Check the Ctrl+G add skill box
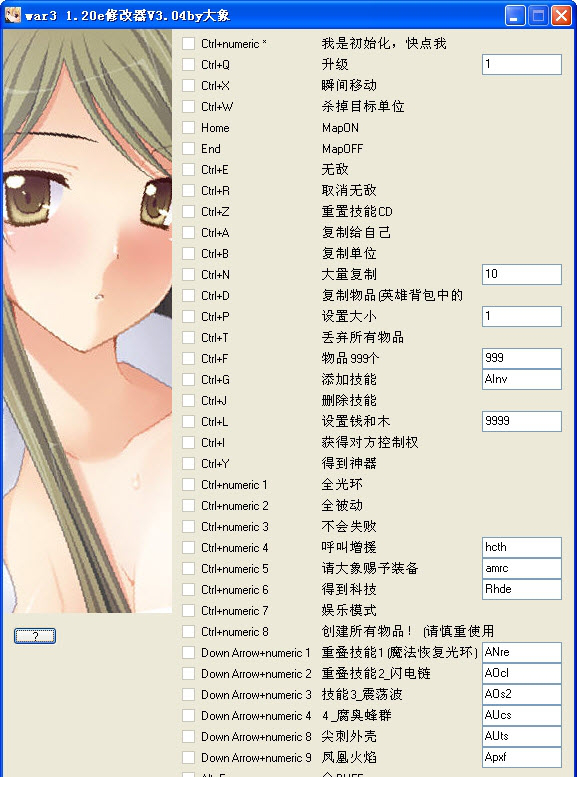 pos(189,379)
